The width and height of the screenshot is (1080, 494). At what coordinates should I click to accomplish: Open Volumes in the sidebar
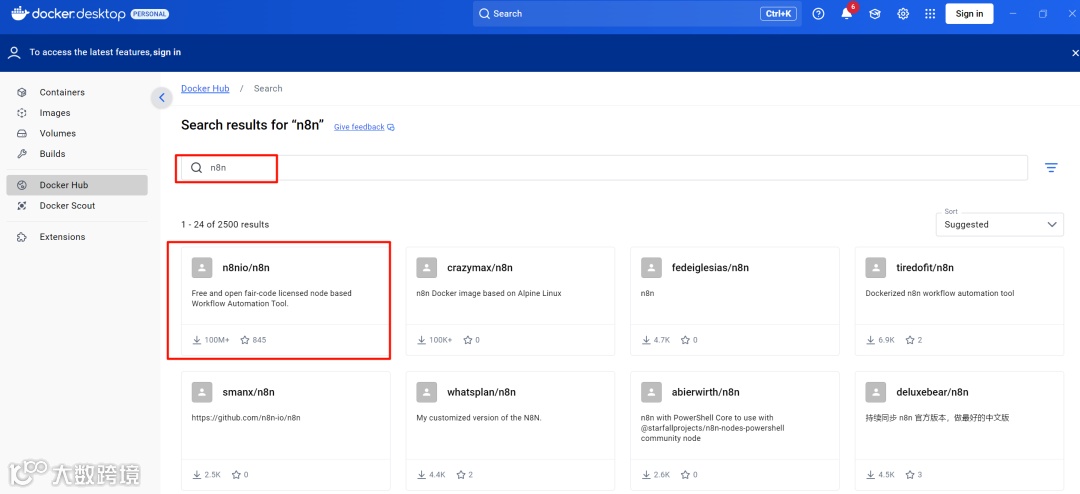click(x=77, y=134)
